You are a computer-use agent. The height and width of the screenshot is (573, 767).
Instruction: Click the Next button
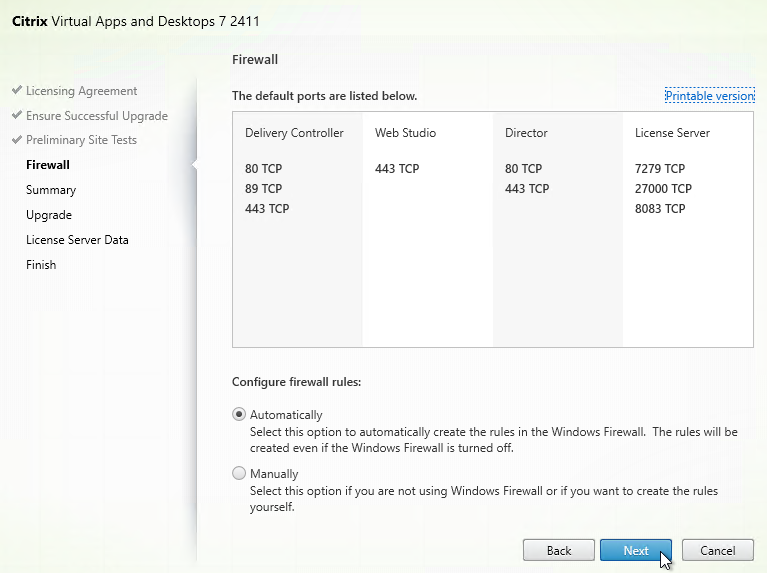click(636, 550)
